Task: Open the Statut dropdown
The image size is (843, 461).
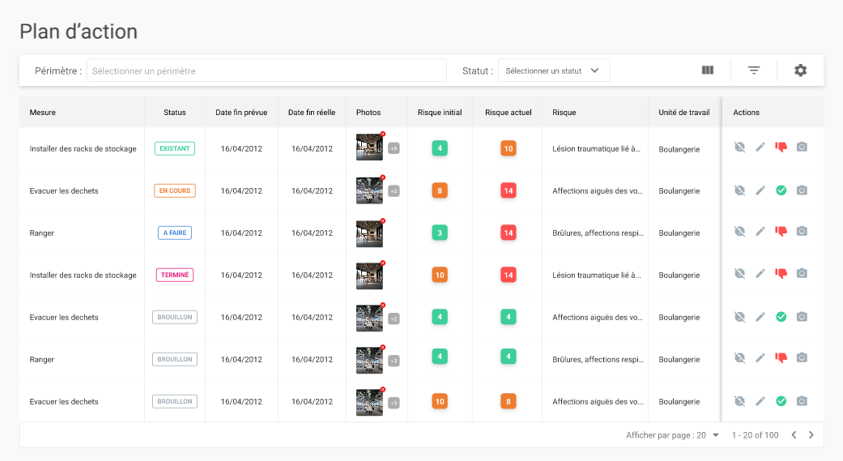Action: pos(554,70)
